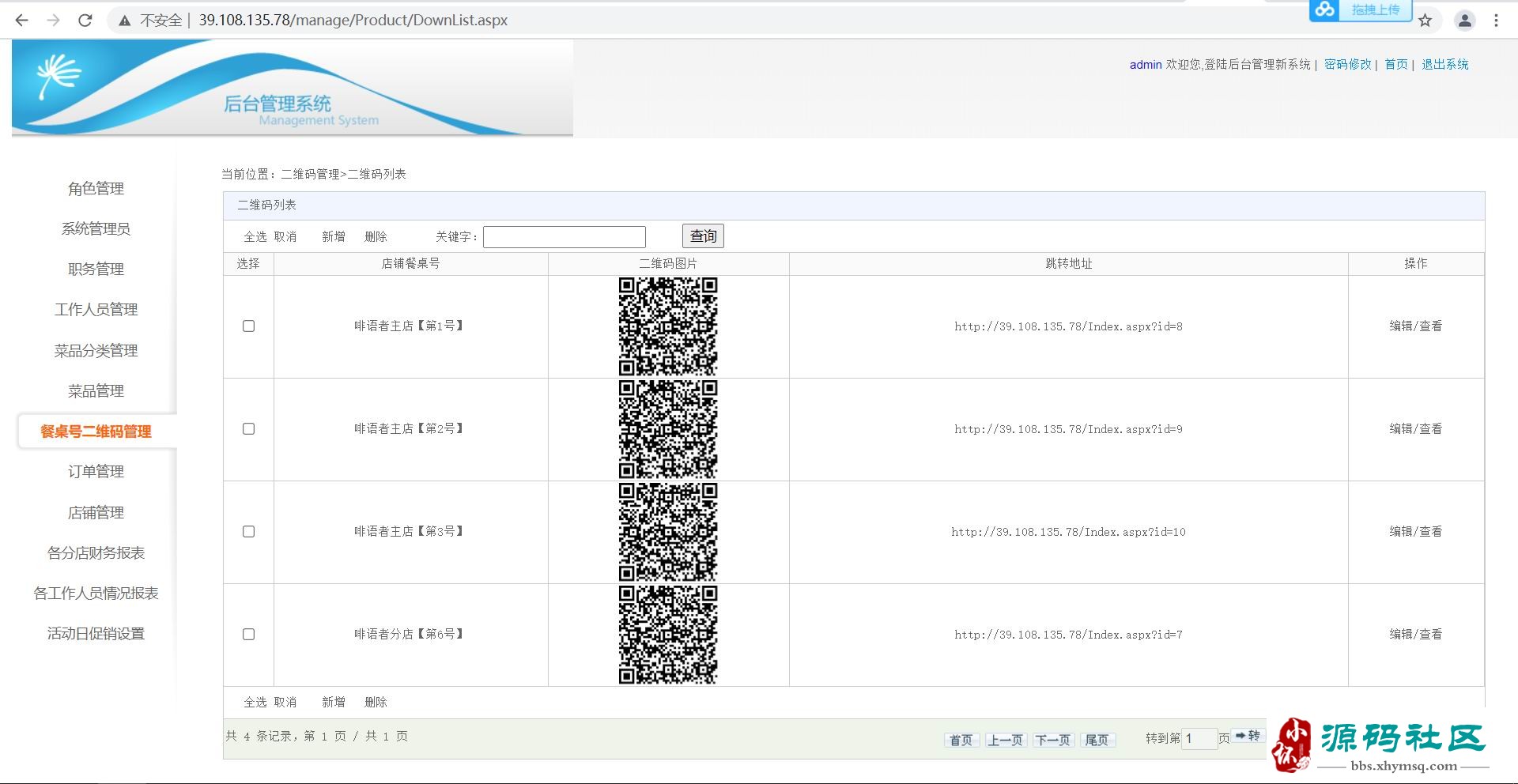Click the text 啡语者主店【第2号】
This screenshot has width=1518, height=784.
[x=409, y=428]
